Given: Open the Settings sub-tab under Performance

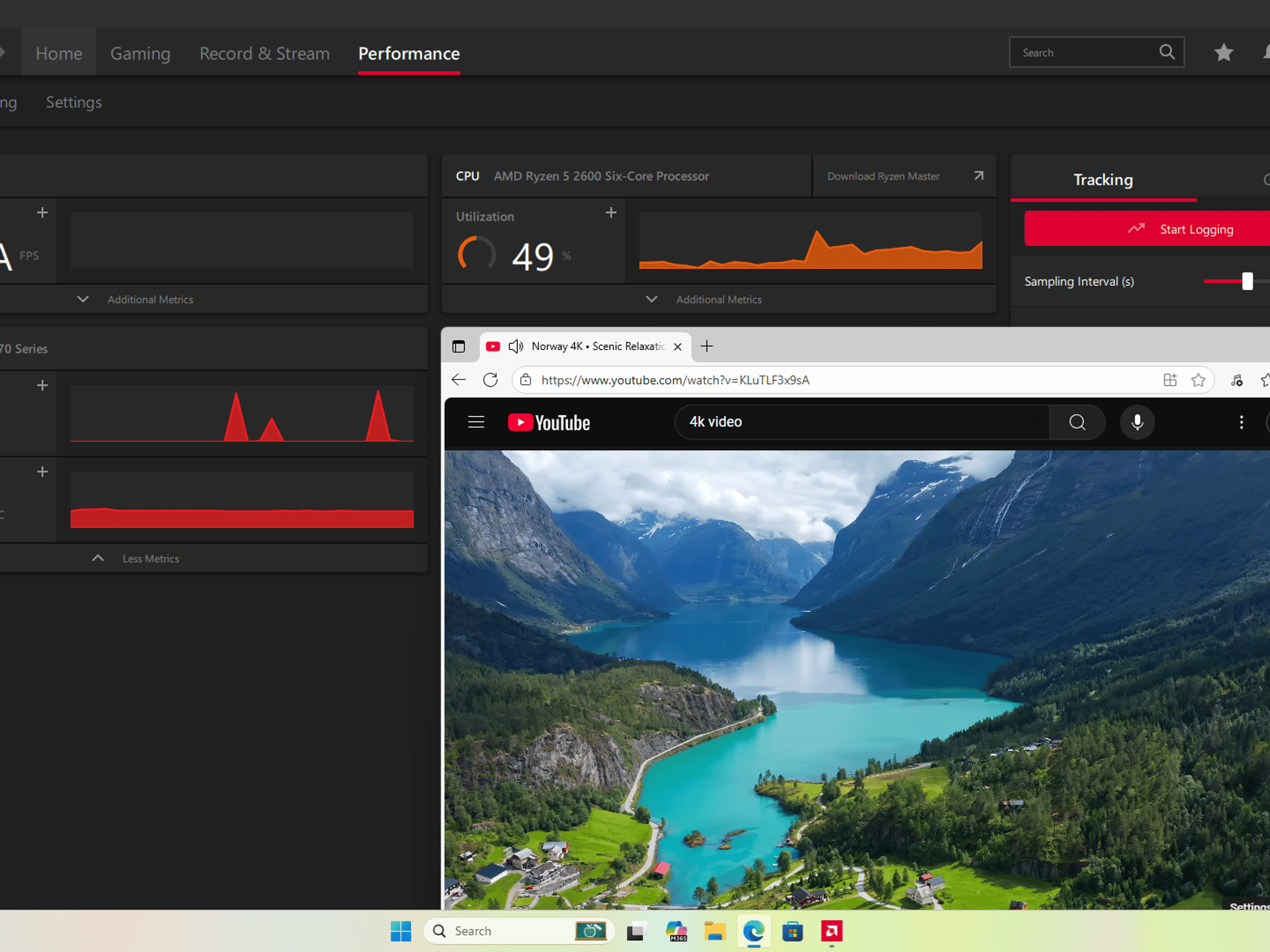Looking at the screenshot, I should coord(74,102).
